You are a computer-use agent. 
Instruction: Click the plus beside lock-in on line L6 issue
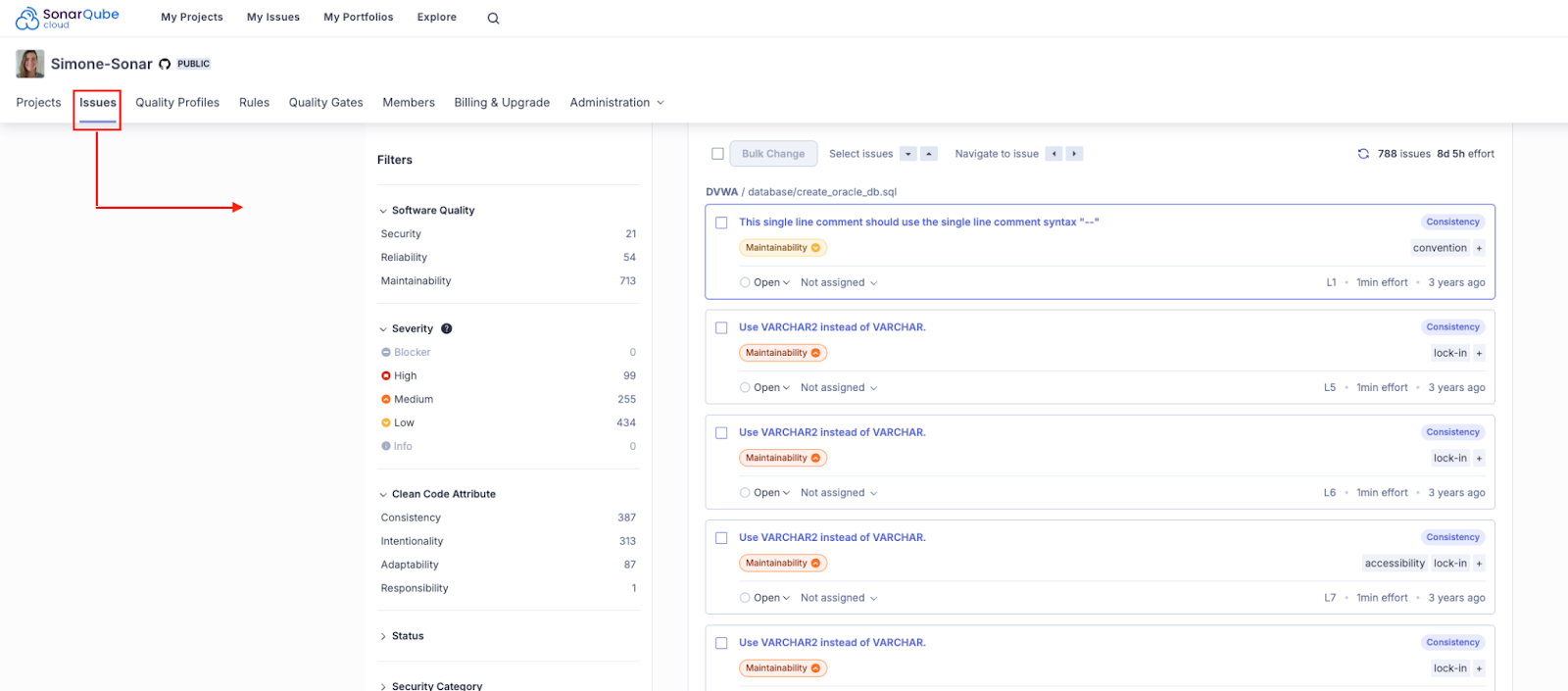[x=1479, y=458]
